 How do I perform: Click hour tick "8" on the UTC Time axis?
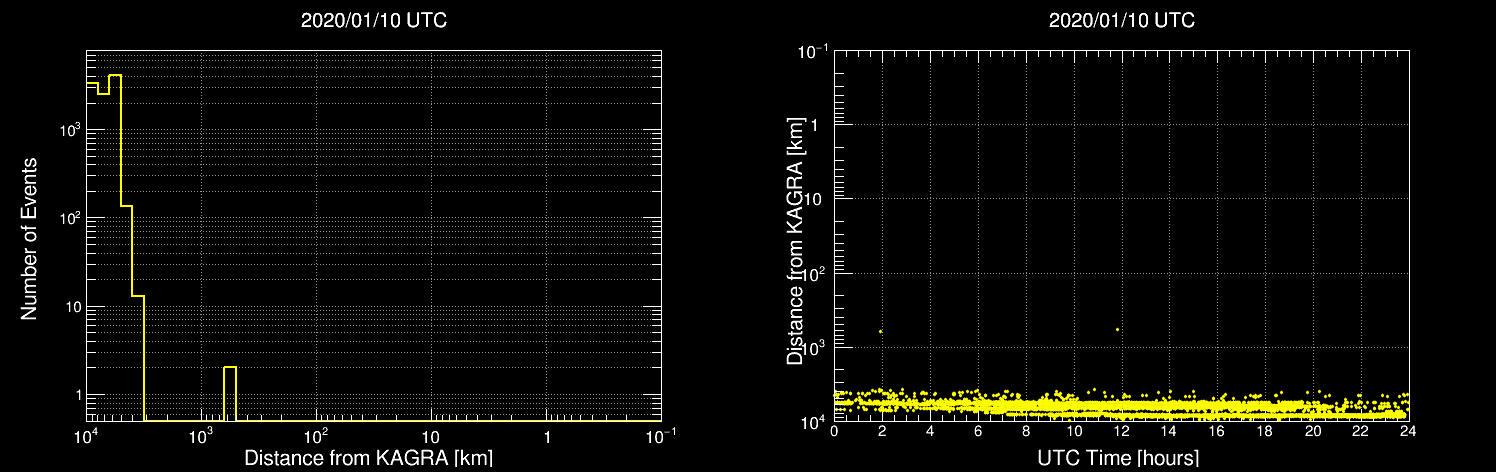[1026, 431]
